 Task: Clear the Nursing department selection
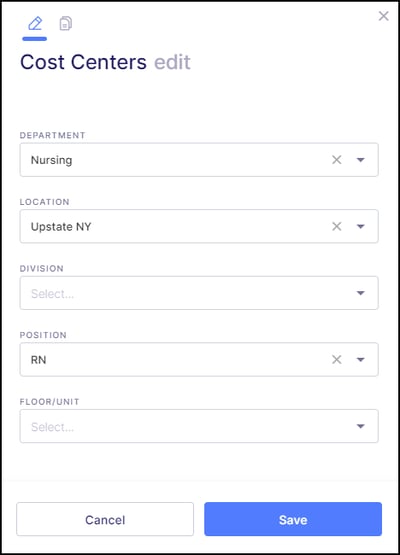(x=337, y=160)
